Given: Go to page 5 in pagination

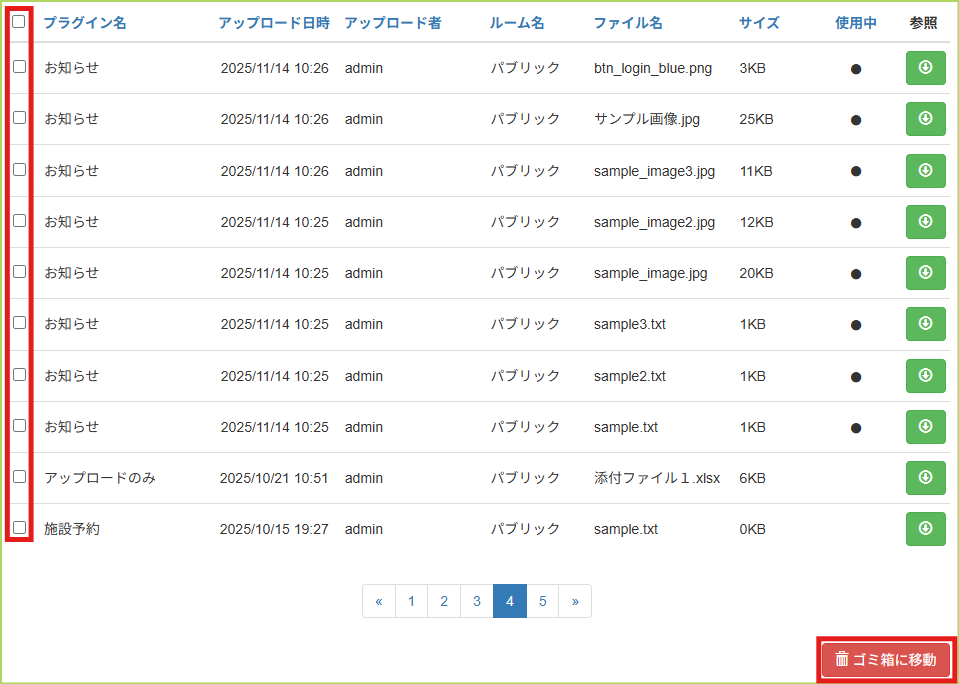Looking at the screenshot, I should (x=542, y=601).
